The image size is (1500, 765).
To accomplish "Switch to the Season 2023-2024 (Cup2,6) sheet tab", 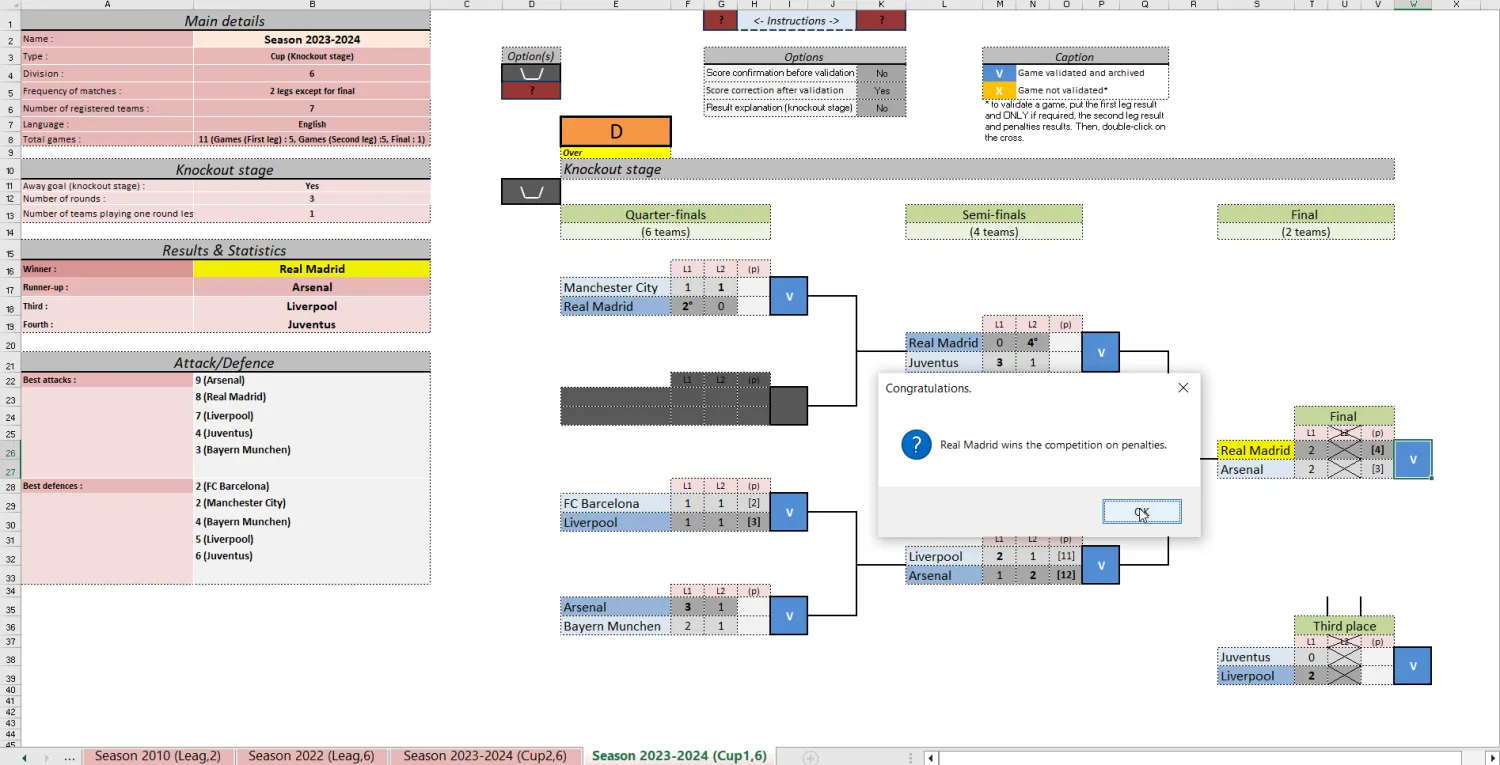I will 485,756.
